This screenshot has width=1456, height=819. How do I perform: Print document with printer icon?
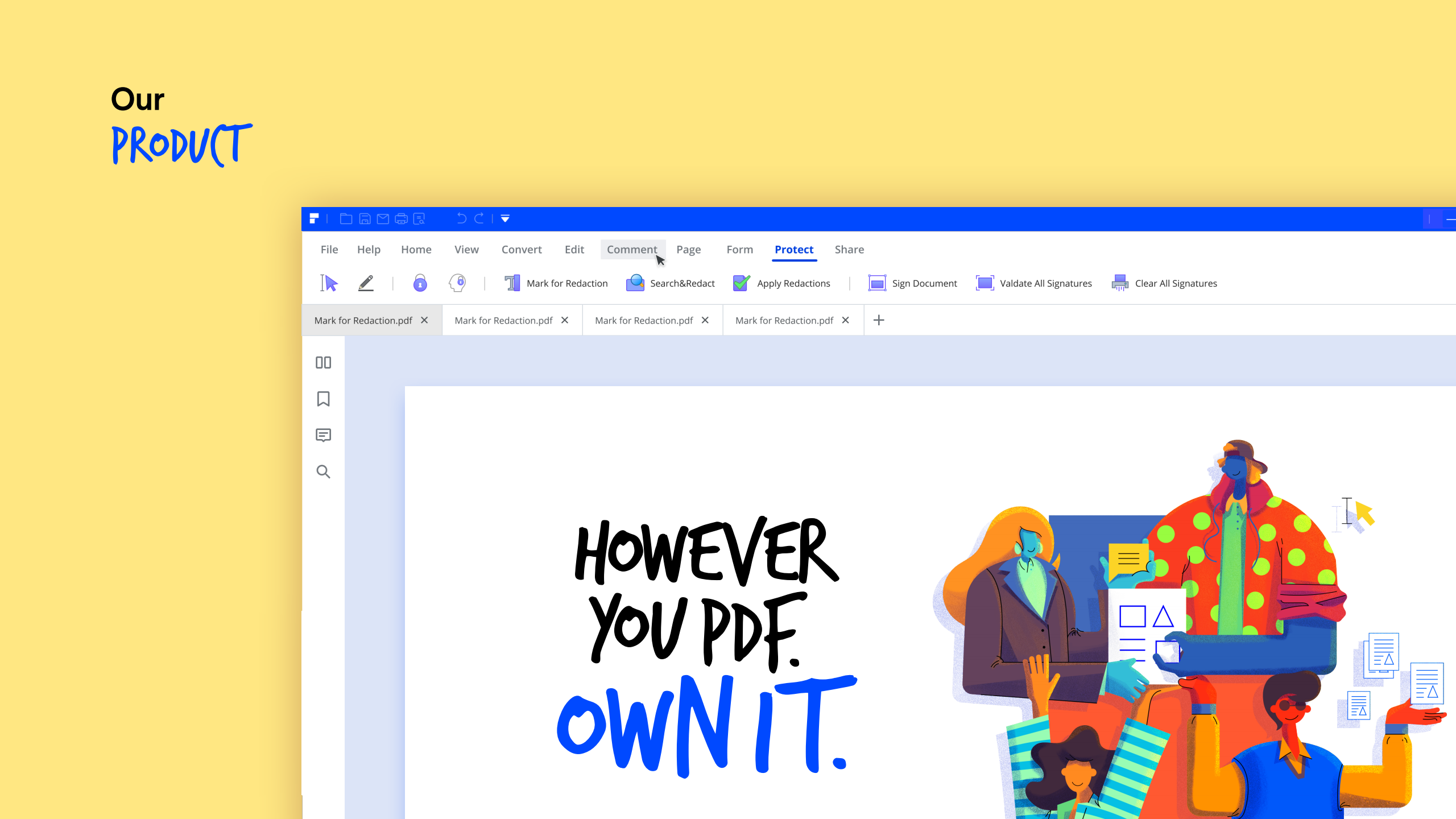pyautogui.click(x=402, y=218)
